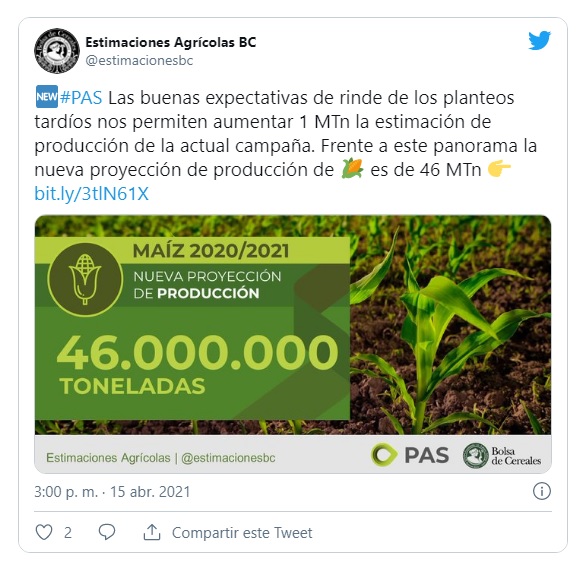Open the tweet info circle icon

coord(542,491)
